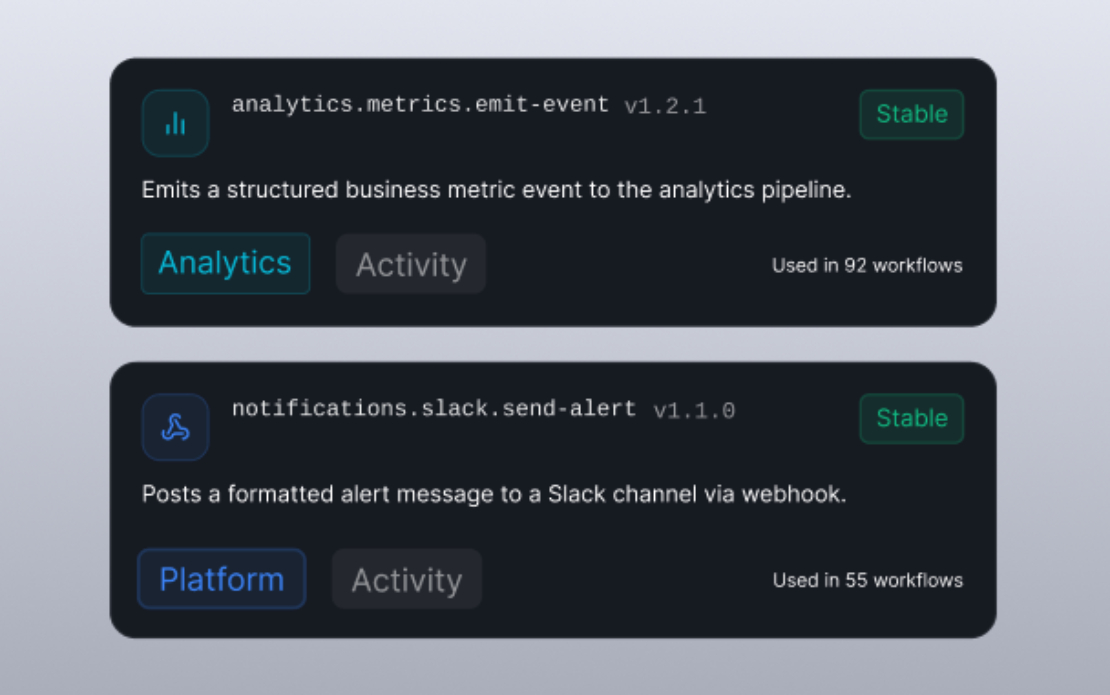Click the Activity tag on send-alert card

pyautogui.click(x=407, y=579)
